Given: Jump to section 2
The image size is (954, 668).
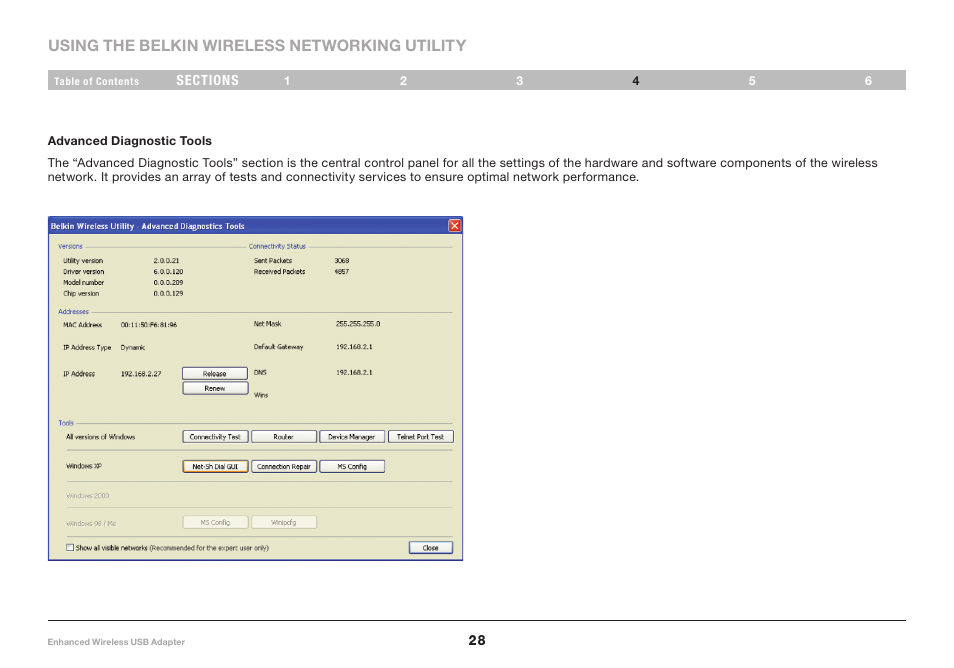Looking at the screenshot, I should [403, 81].
